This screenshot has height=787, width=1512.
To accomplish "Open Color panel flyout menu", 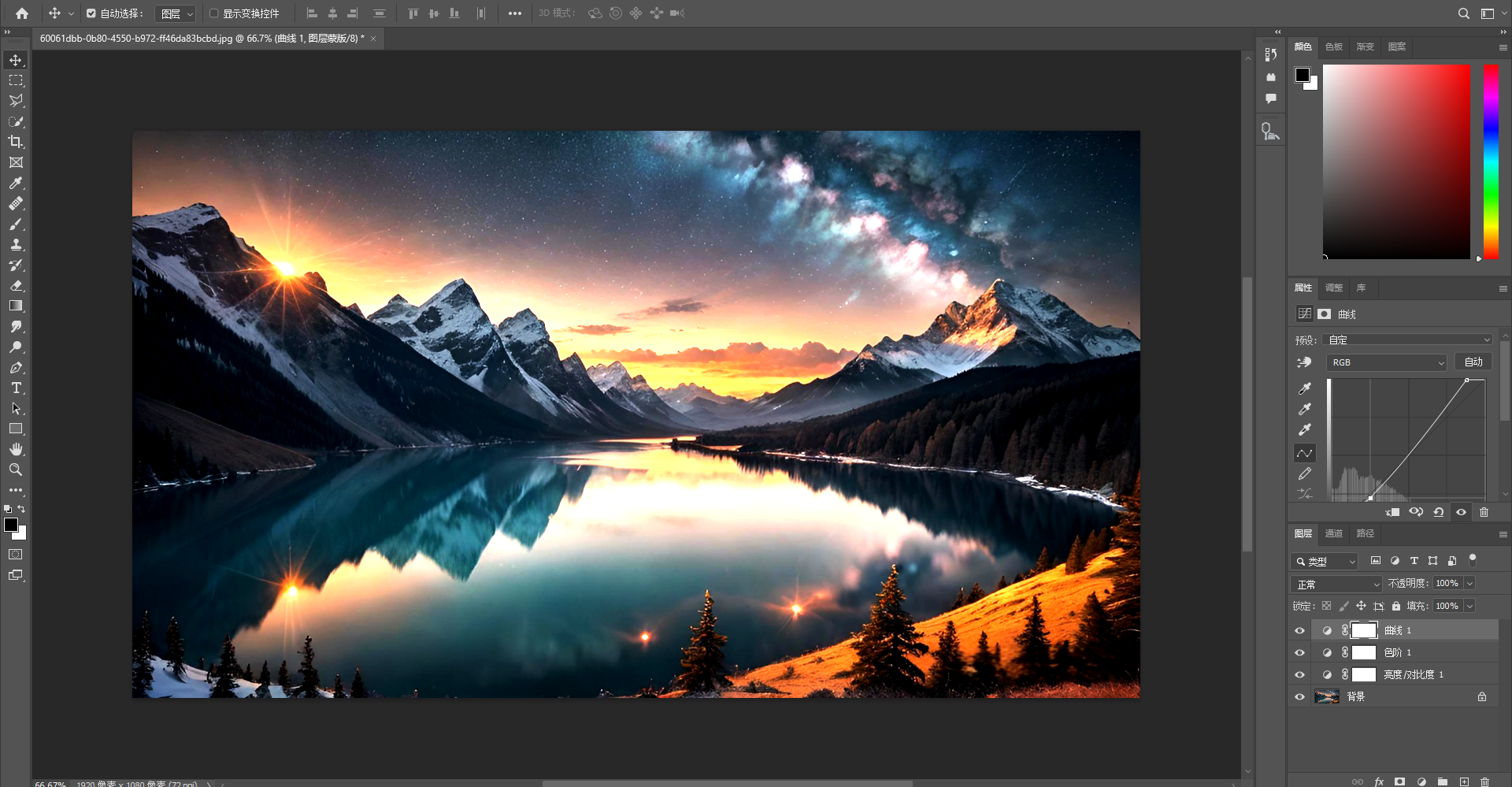I will 1503,47.
